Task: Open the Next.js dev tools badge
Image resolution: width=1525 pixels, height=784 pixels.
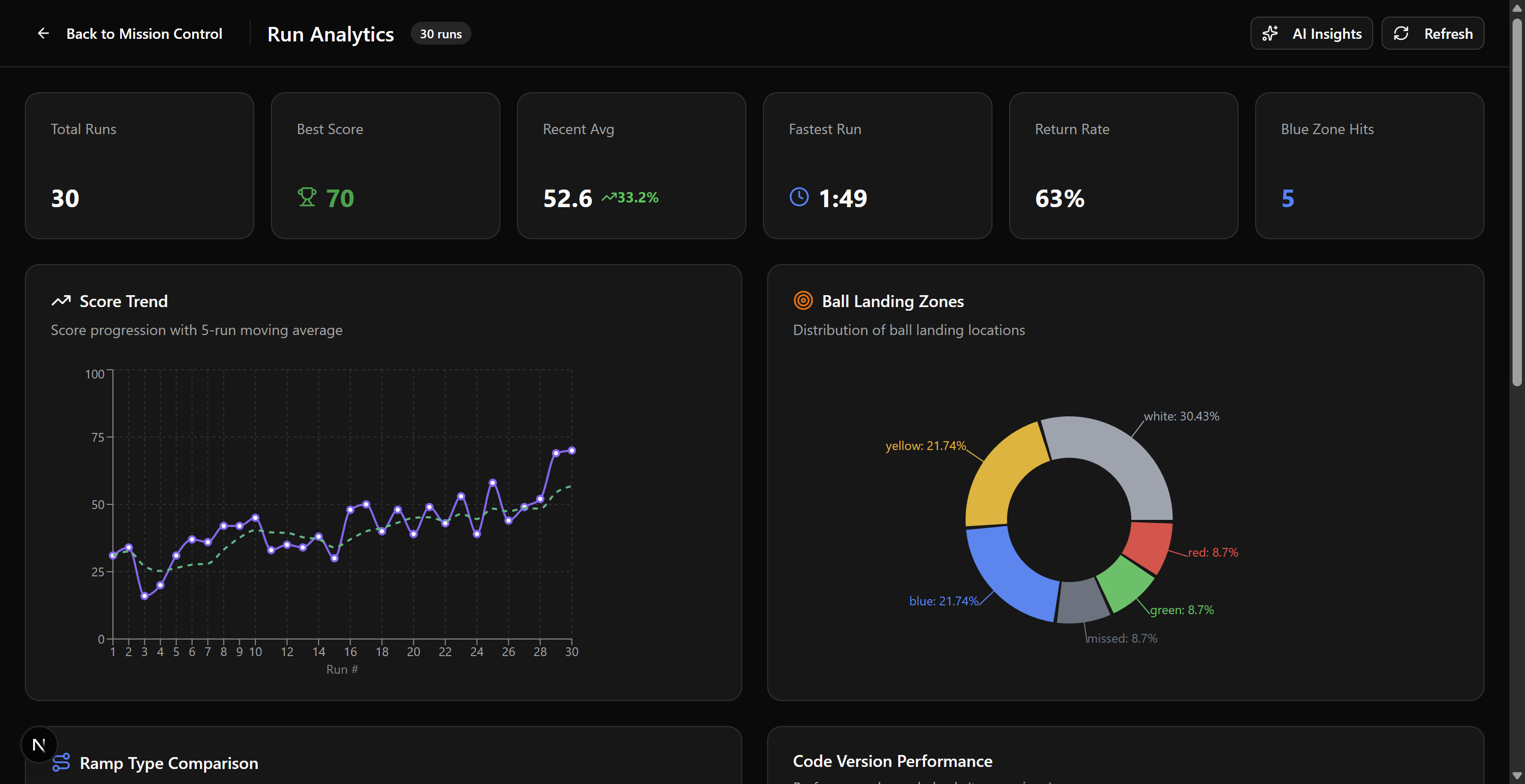Action: click(39, 744)
